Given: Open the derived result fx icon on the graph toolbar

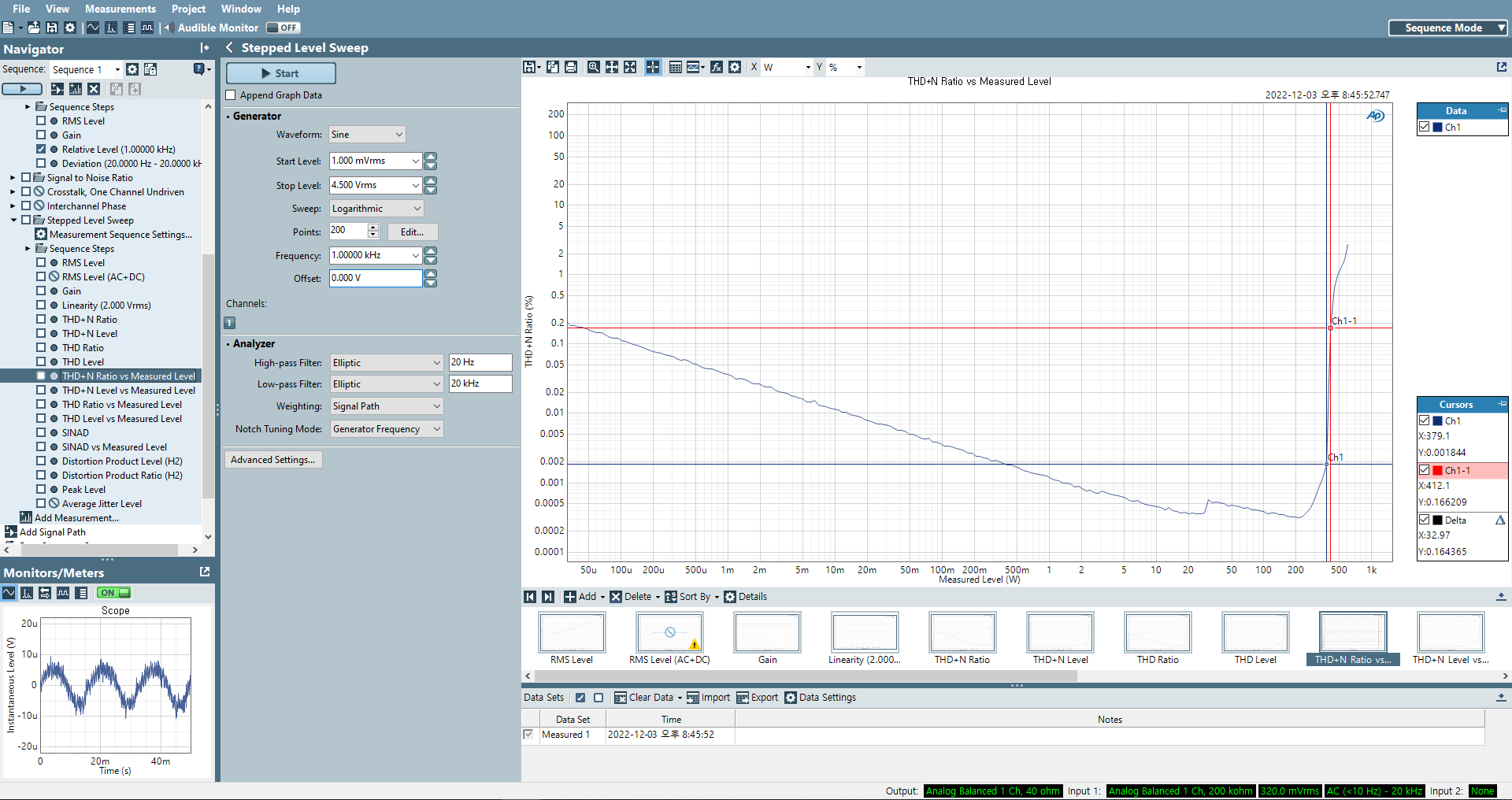Looking at the screenshot, I should click(717, 67).
